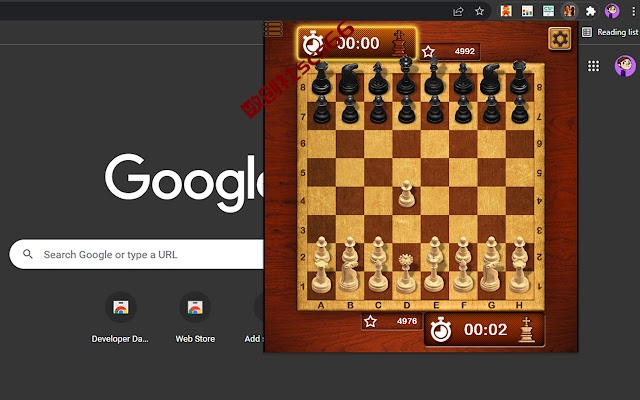Bookmark this page with the star icon
Image resolution: width=640 pixels, height=400 pixels.
[480, 11]
